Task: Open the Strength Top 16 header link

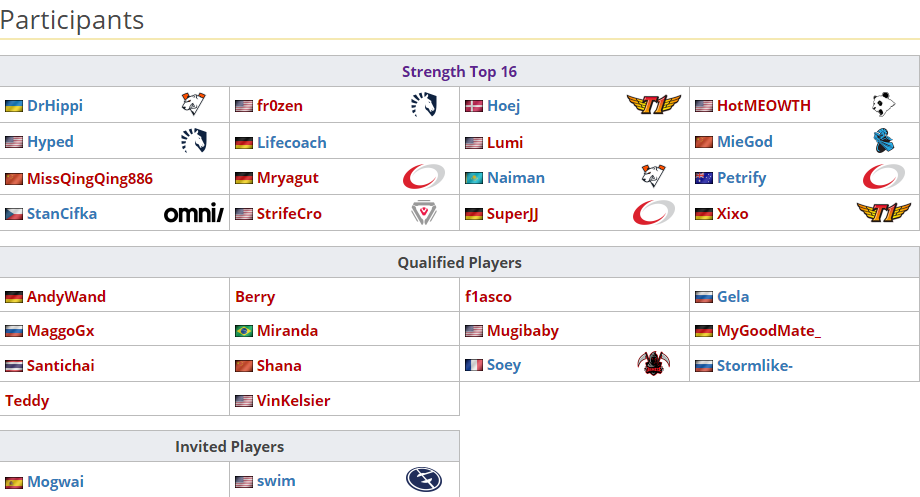Action: coord(459,71)
